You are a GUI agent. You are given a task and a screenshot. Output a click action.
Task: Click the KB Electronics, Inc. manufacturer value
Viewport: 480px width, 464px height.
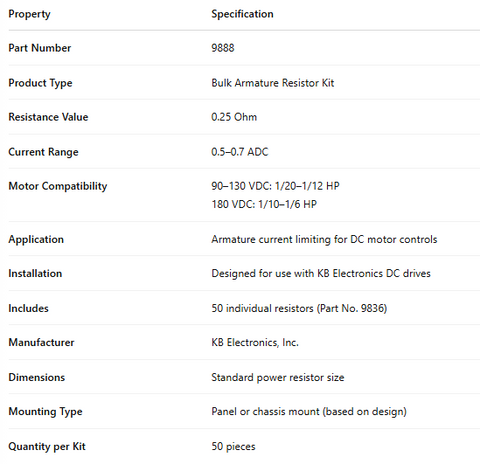tap(255, 342)
